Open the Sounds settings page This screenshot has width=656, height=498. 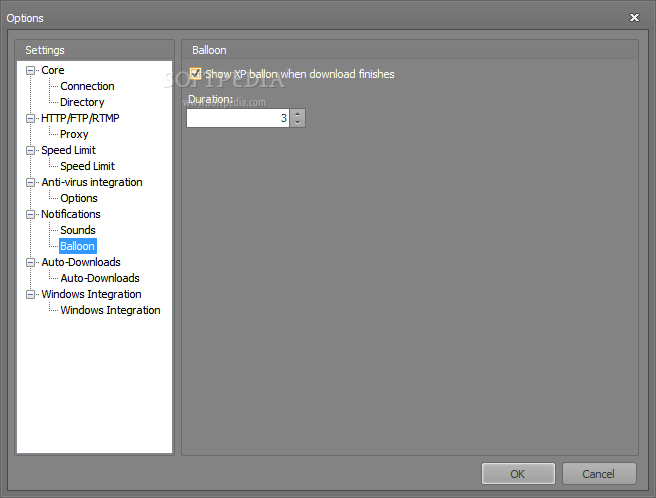point(78,230)
